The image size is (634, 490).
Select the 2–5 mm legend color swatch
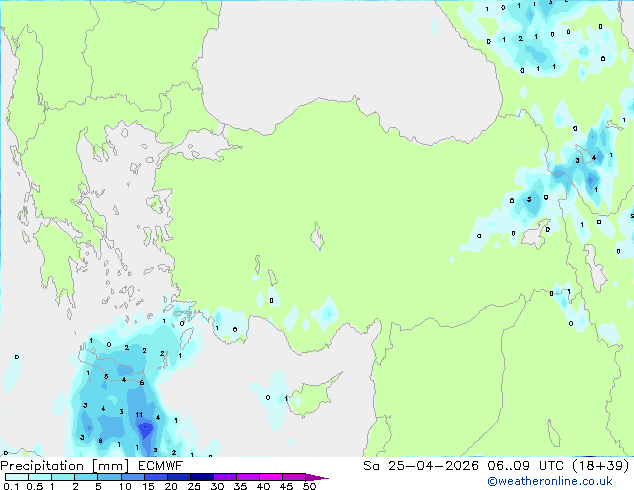coord(86,477)
